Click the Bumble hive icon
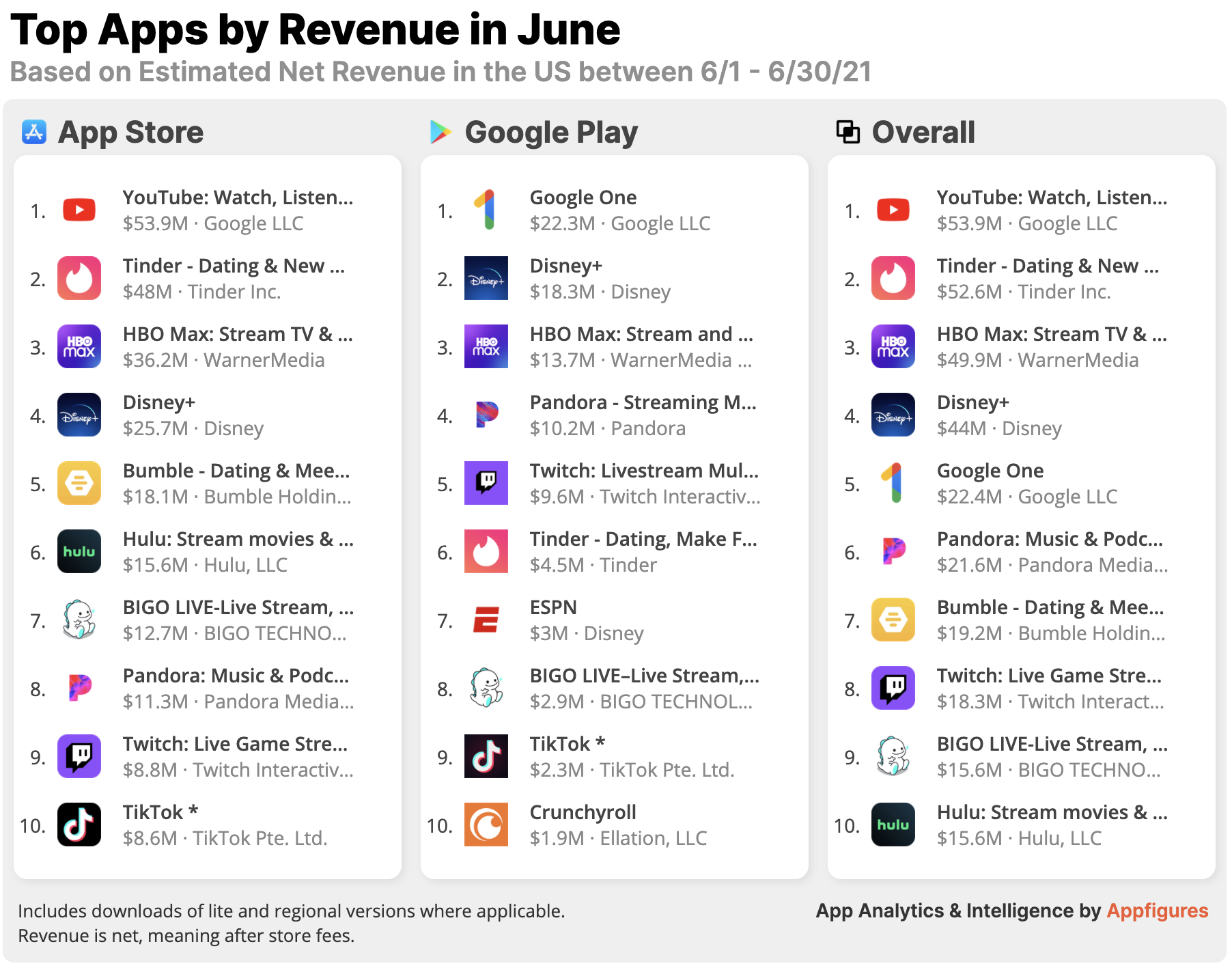Viewport: 1232px width, 970px height. [79, 483]
